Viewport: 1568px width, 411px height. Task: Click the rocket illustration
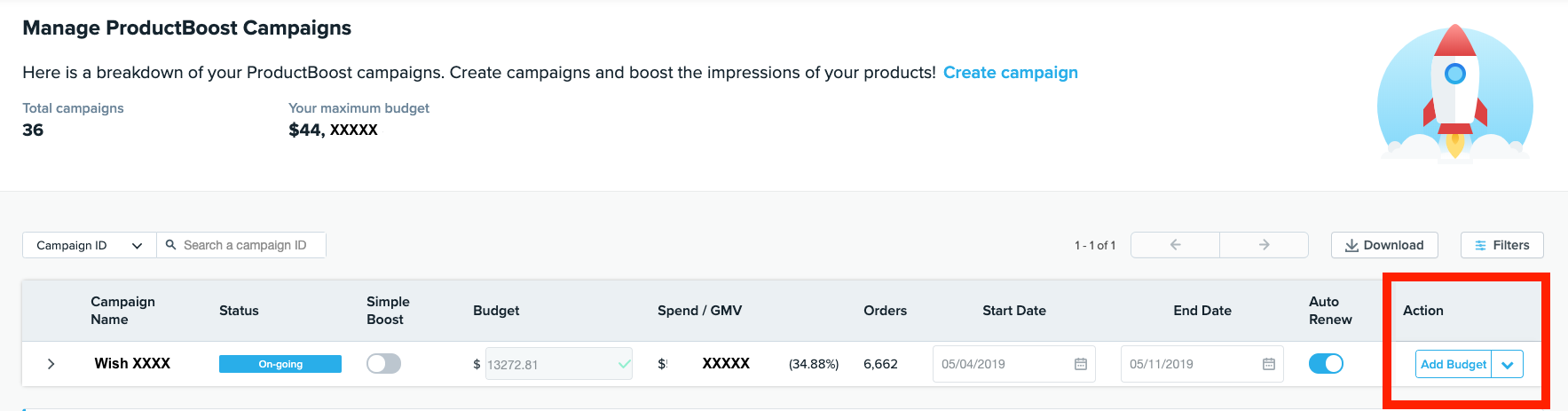pyautogui.click(x=1454, y=92)
